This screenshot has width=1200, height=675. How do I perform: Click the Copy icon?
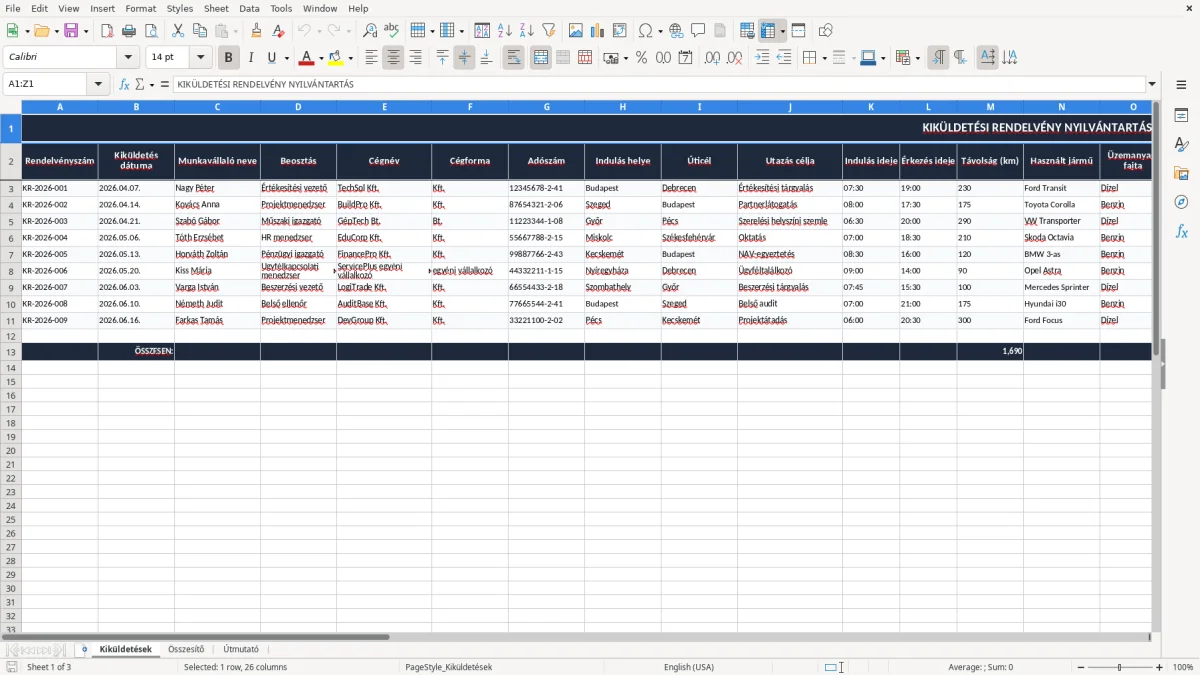199,31
